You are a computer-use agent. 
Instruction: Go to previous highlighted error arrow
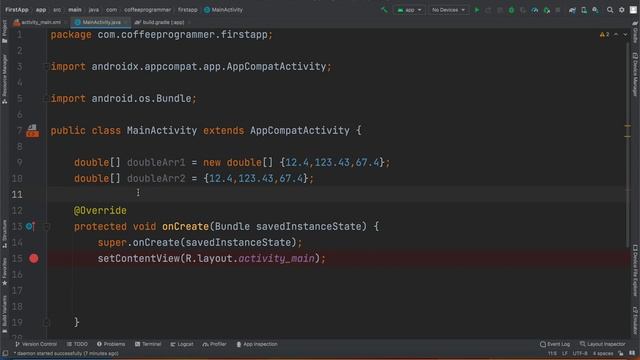[x=616, y=35]
